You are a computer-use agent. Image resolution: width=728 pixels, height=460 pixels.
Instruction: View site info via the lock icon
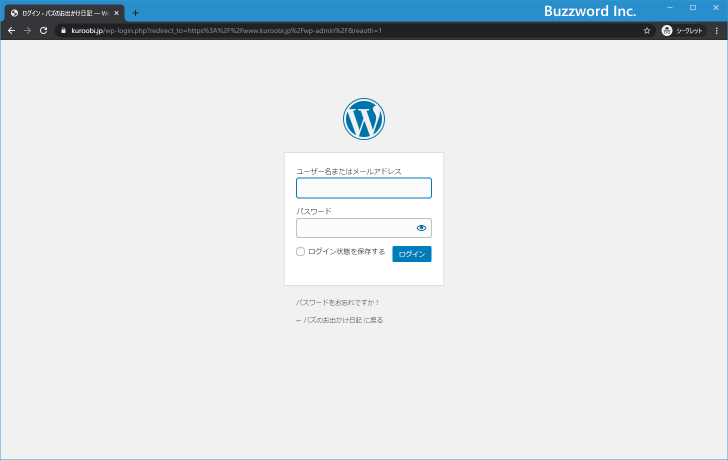point(62,31)
